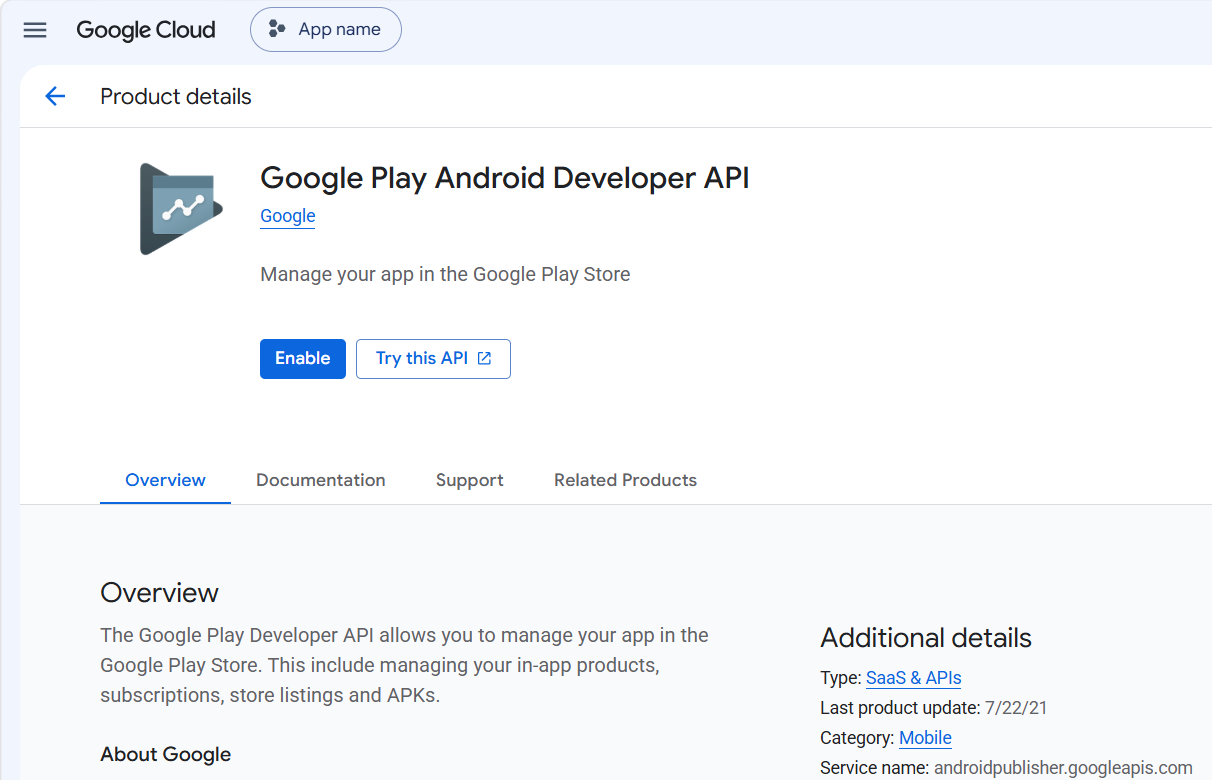The height and width of the screenshot is (780, 1212).
Task: Switch to the Documentation tab
Action: 321,480
